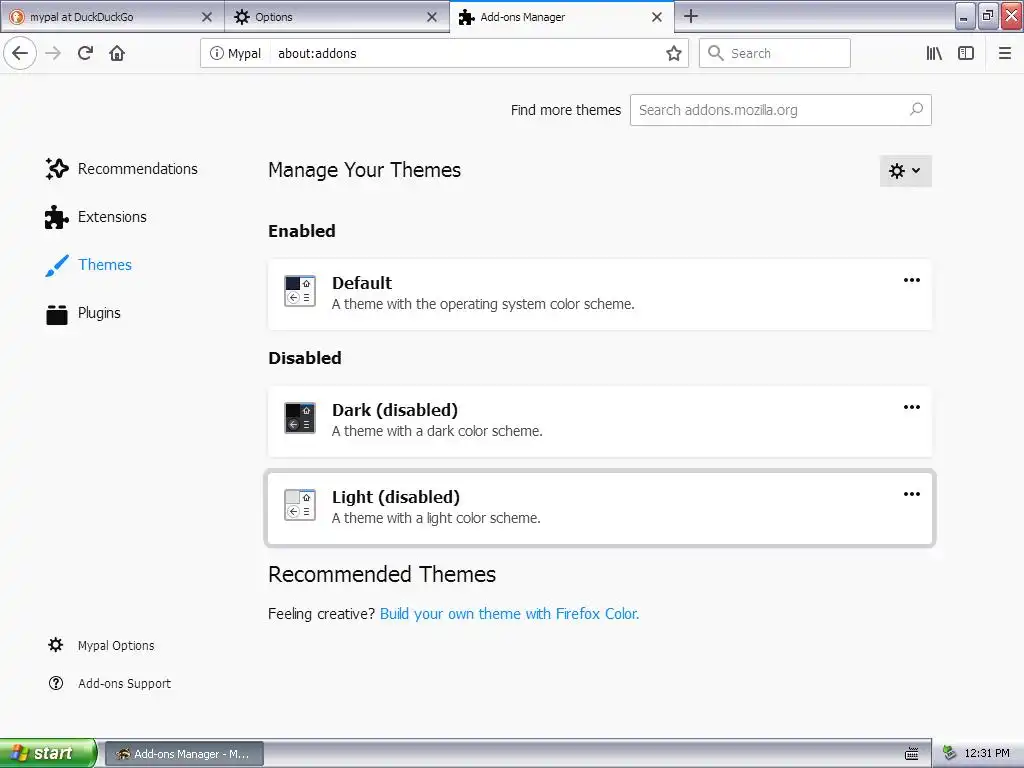Go back with the Back arrow button
The height and width of the screenshot is (768, 1024).
[x=20, y=53]
